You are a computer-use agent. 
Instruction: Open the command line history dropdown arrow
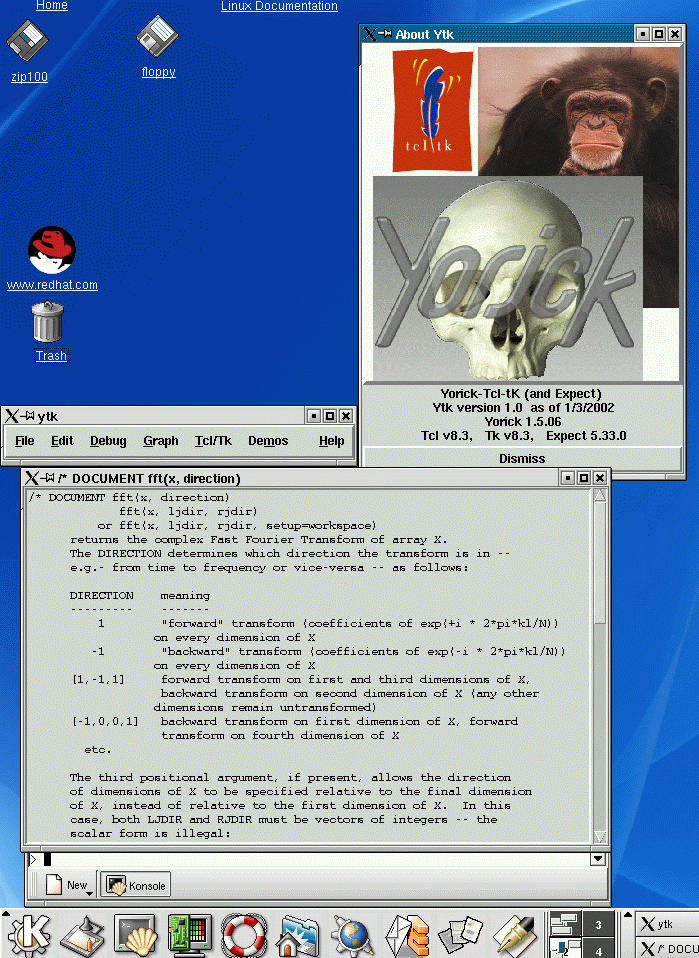(x=598, y=858)
